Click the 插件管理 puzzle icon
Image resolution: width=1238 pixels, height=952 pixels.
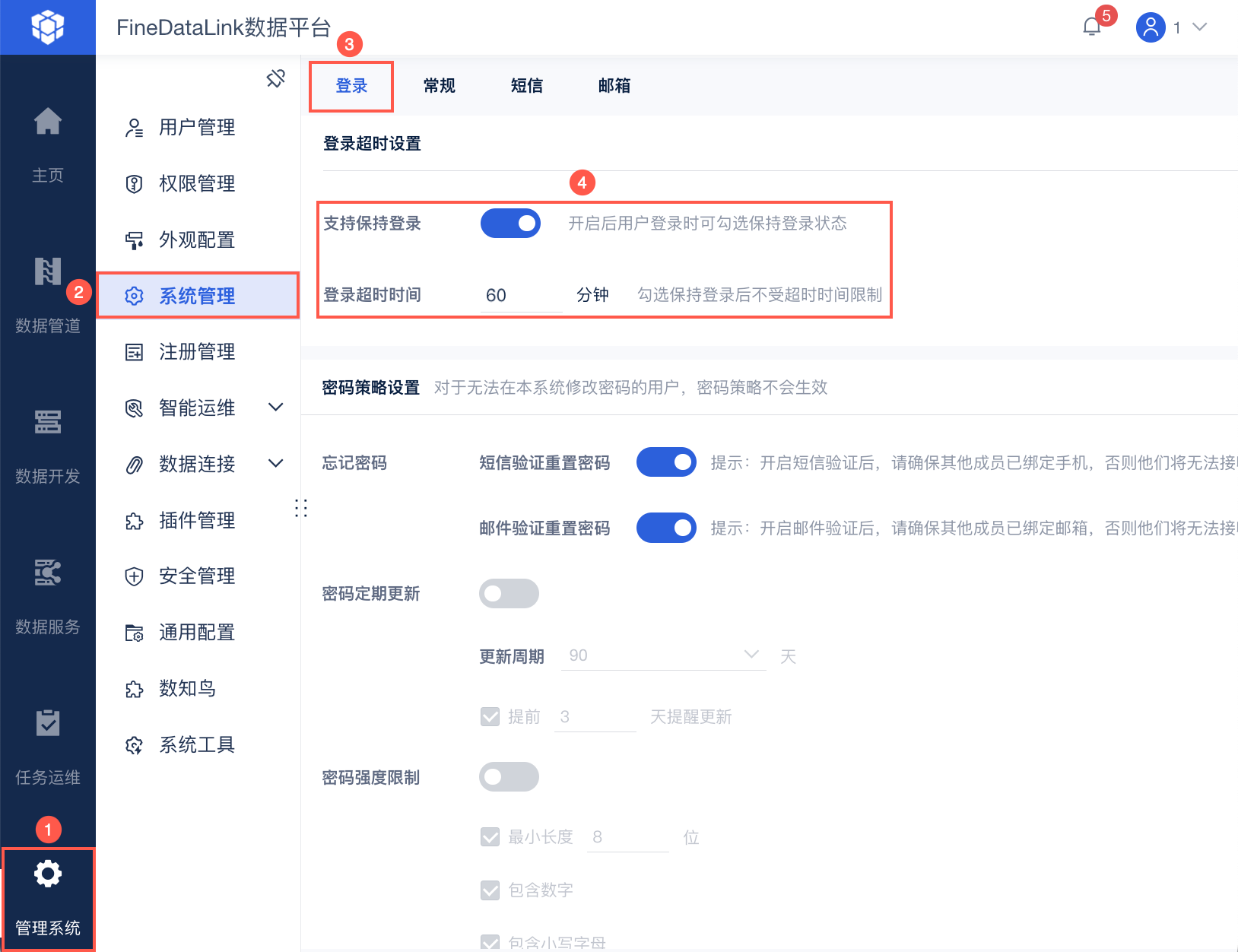tap(134, 521)
